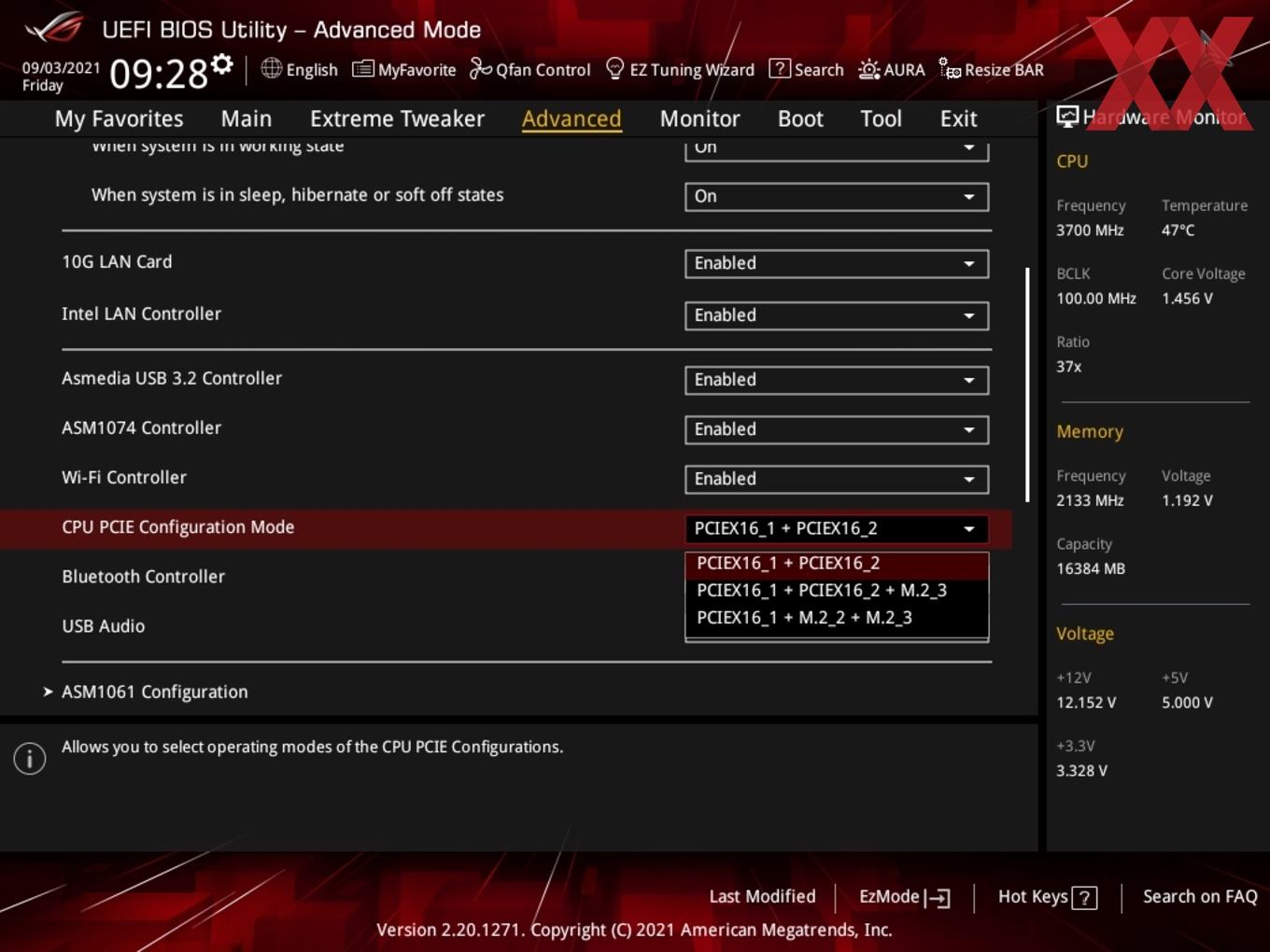The width and height of the screenshot is (1270, 952).
Task: Select the Intel LAN Controller label
Action: click(x=141, y=315)
